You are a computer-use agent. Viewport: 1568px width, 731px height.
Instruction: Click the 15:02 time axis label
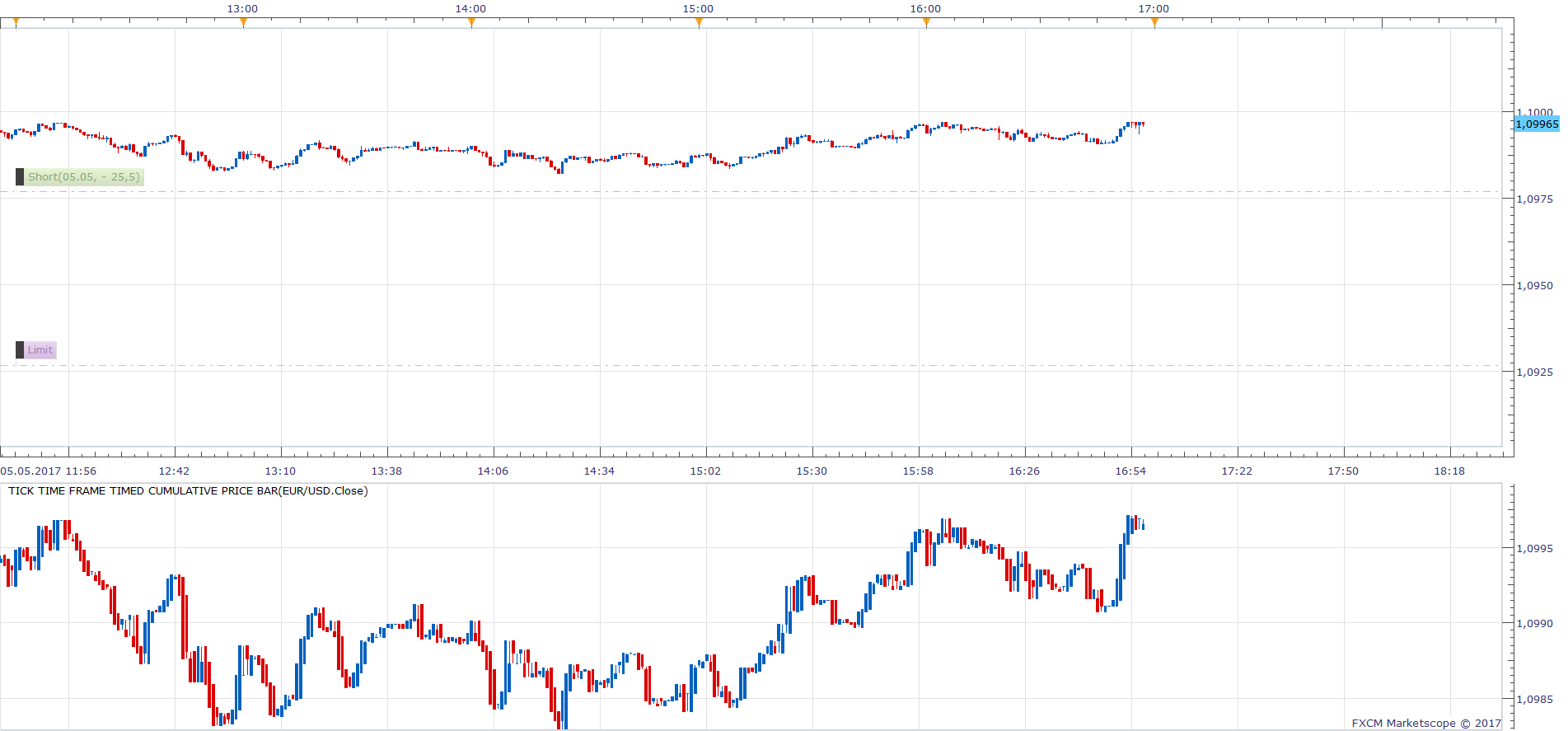(x=705, y=471)
